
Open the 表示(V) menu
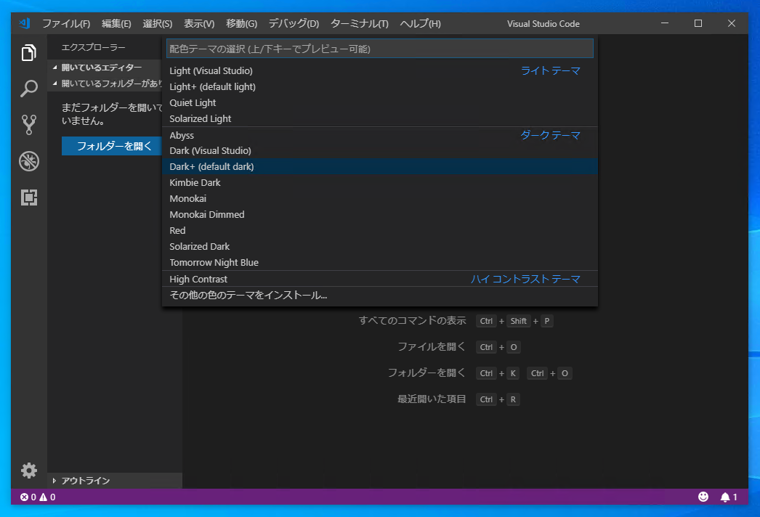[199, 23]
